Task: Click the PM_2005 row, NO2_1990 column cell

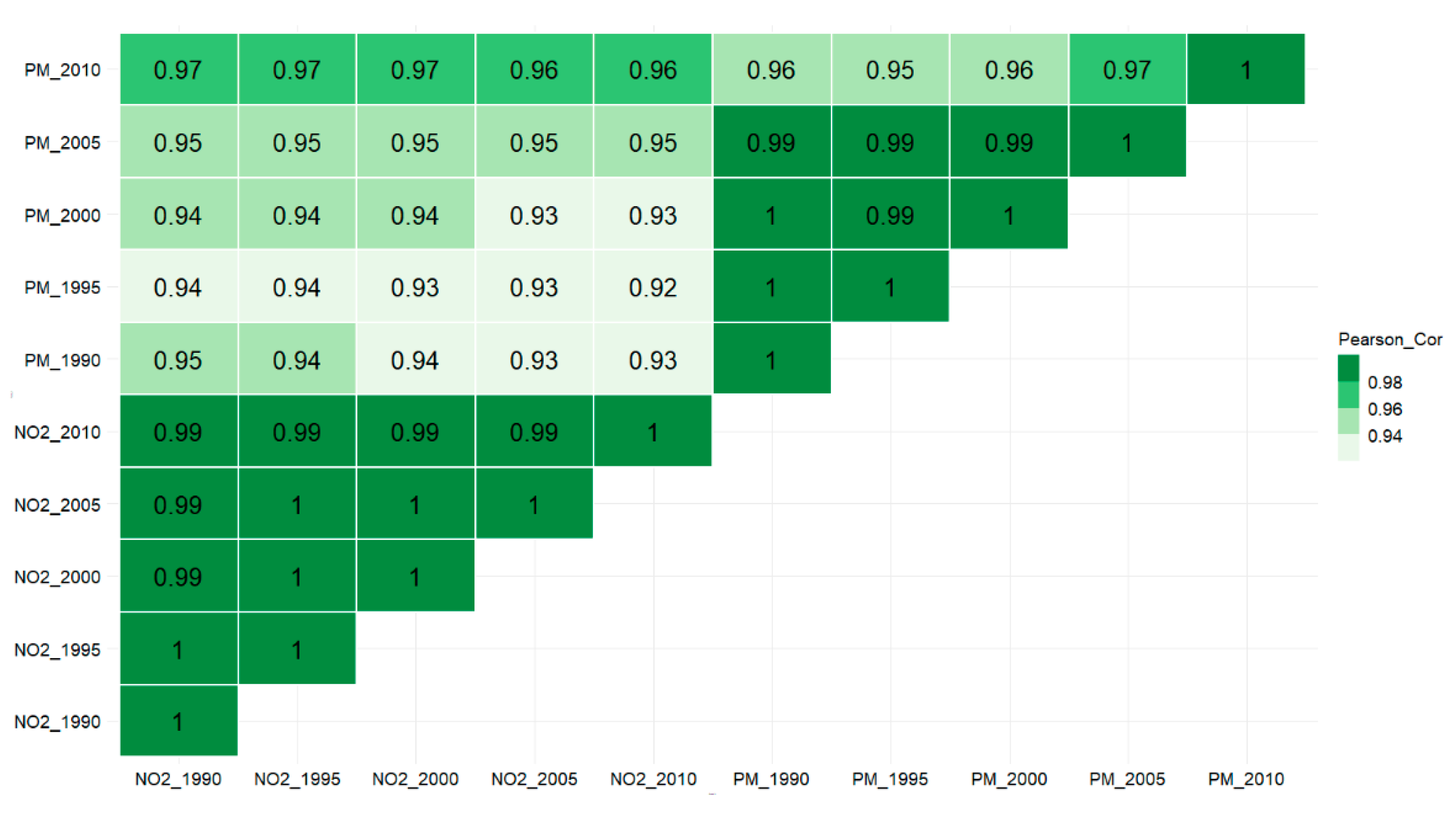Action: (179, 142)
